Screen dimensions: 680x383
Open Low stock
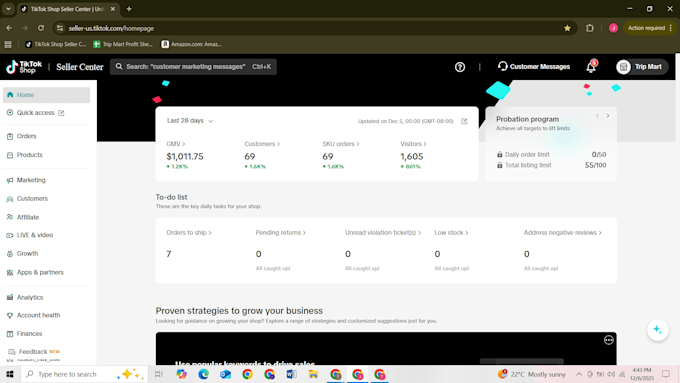point(451,233)
